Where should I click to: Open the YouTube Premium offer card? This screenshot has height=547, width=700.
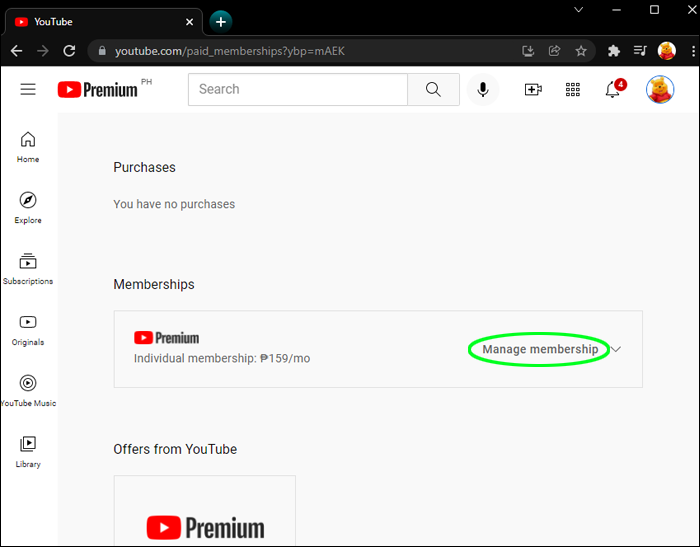(204, 510)
